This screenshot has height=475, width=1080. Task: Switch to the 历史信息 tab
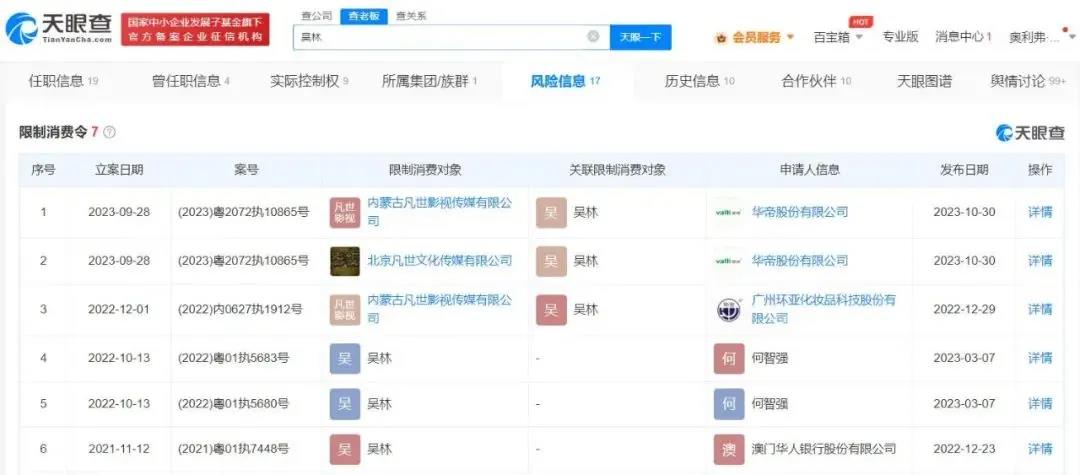coord(699,81)
